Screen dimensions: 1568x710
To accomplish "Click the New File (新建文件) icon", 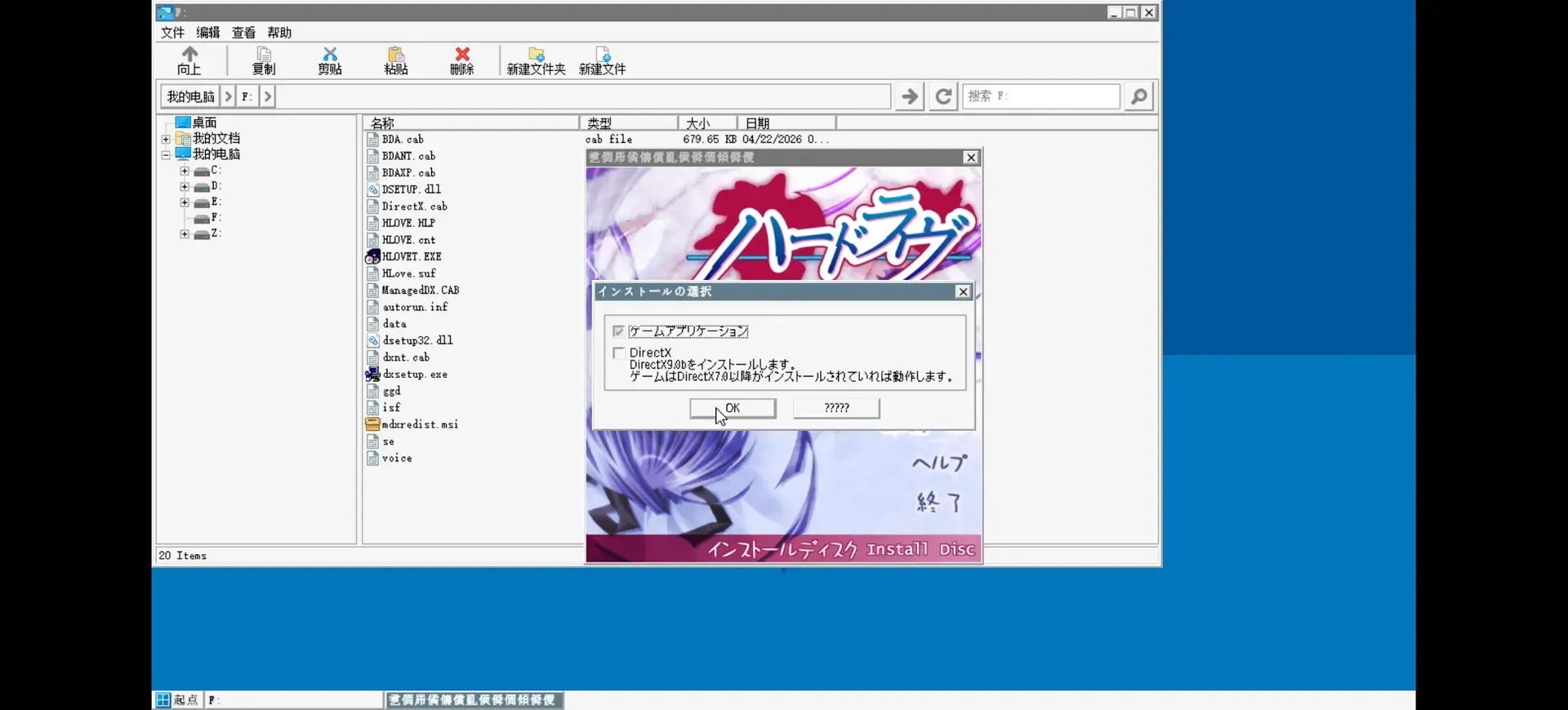I will (603, 54).
